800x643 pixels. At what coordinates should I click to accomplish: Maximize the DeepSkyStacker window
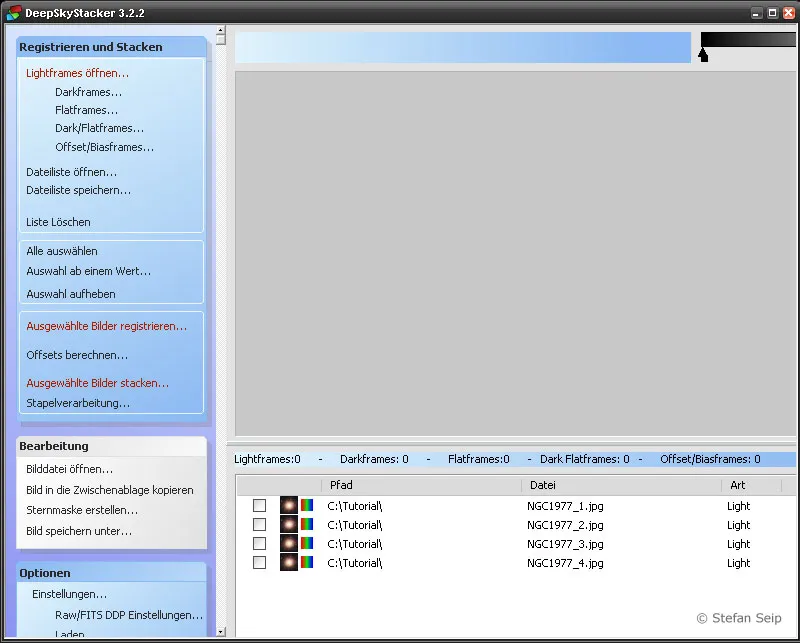(772, 13)
